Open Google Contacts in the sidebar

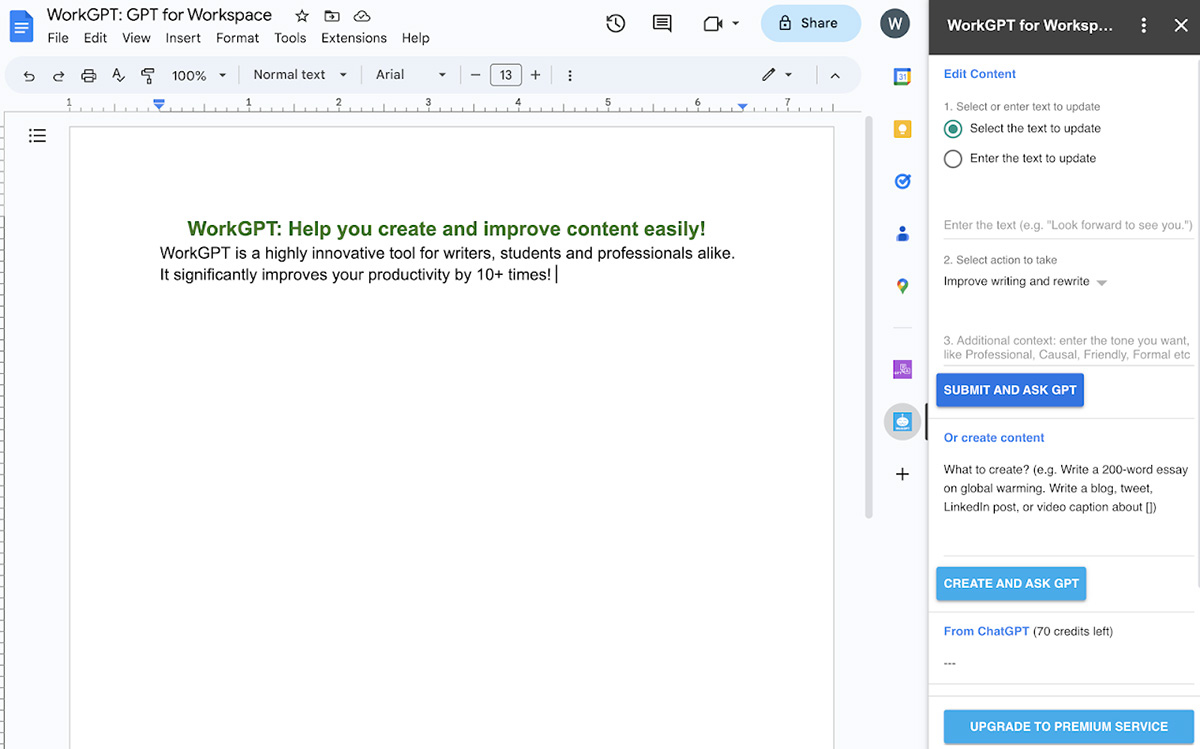(903, 233)
